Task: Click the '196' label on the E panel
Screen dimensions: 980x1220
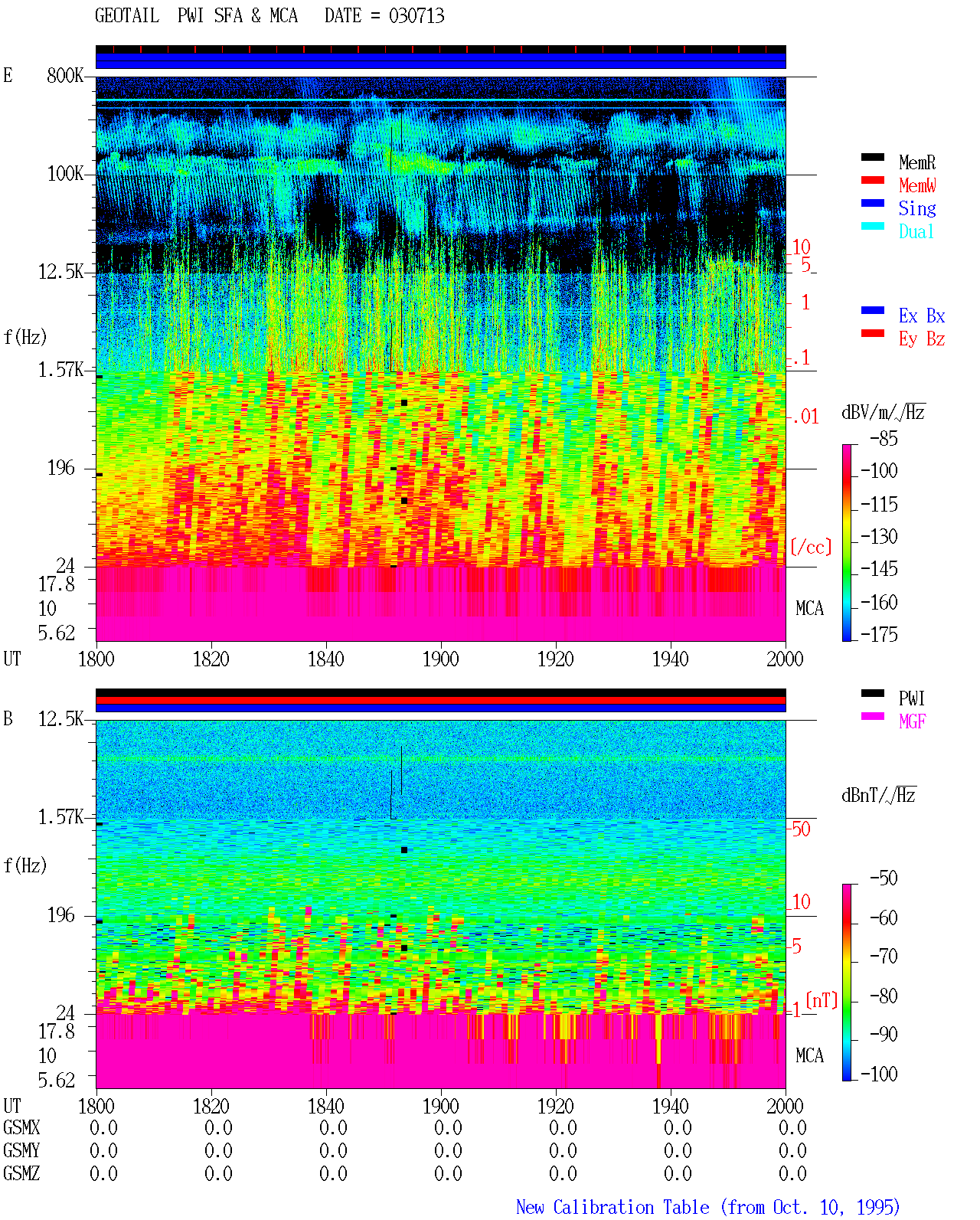Action: click(61, 467)
